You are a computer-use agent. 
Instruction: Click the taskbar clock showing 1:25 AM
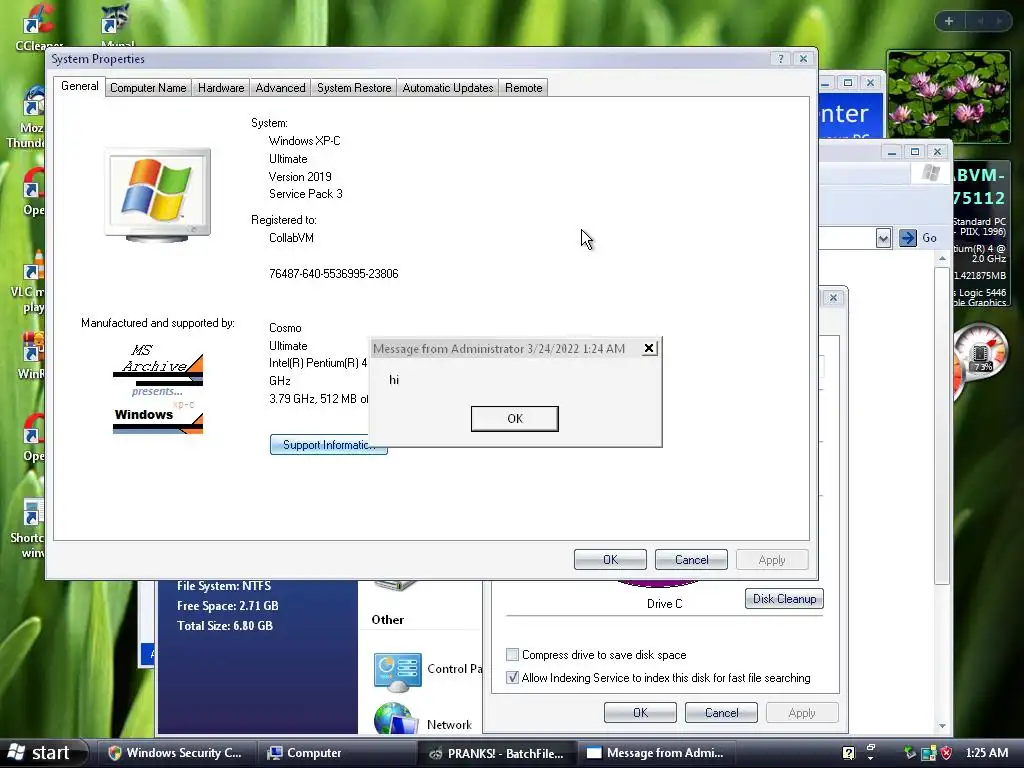point(986,753)
